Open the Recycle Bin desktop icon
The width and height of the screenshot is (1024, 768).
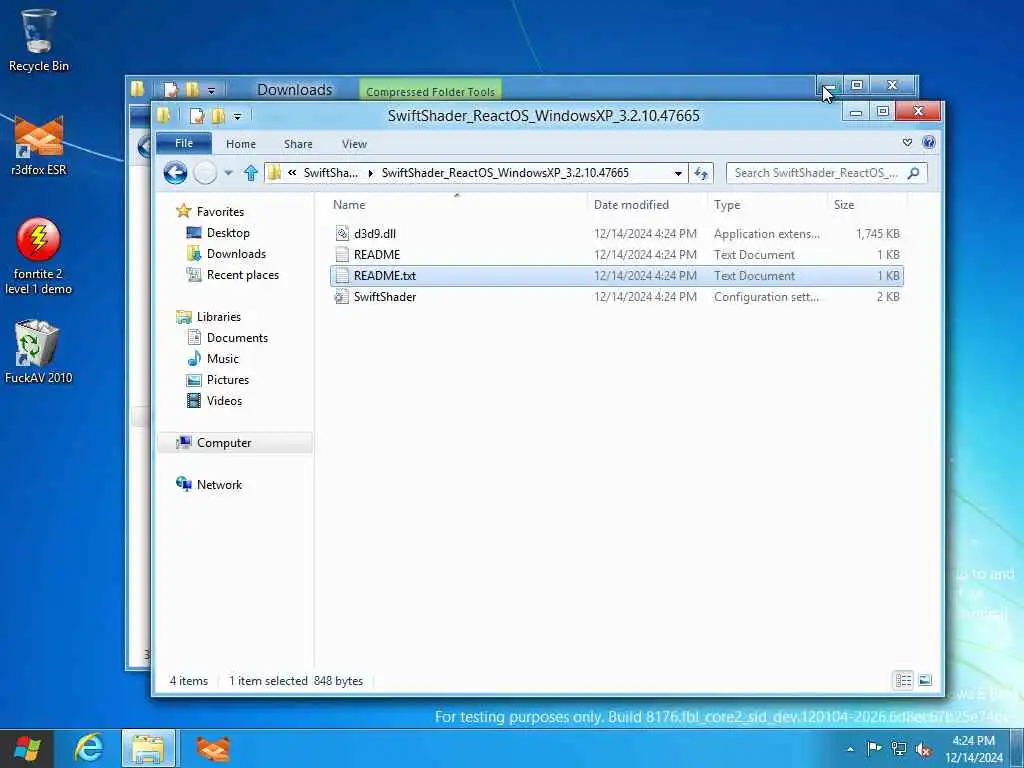pos(38,40)
